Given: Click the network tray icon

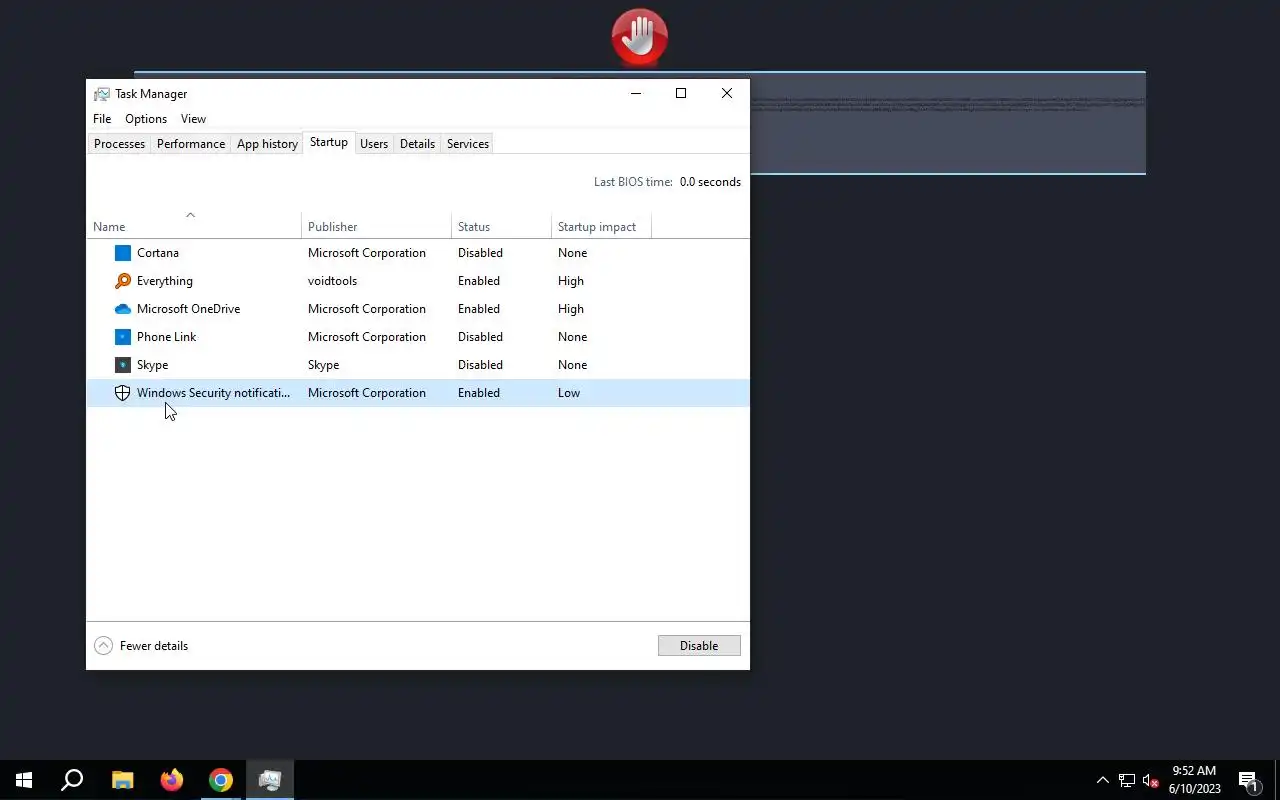Looking at the screenshot, I should (1127, 780).
